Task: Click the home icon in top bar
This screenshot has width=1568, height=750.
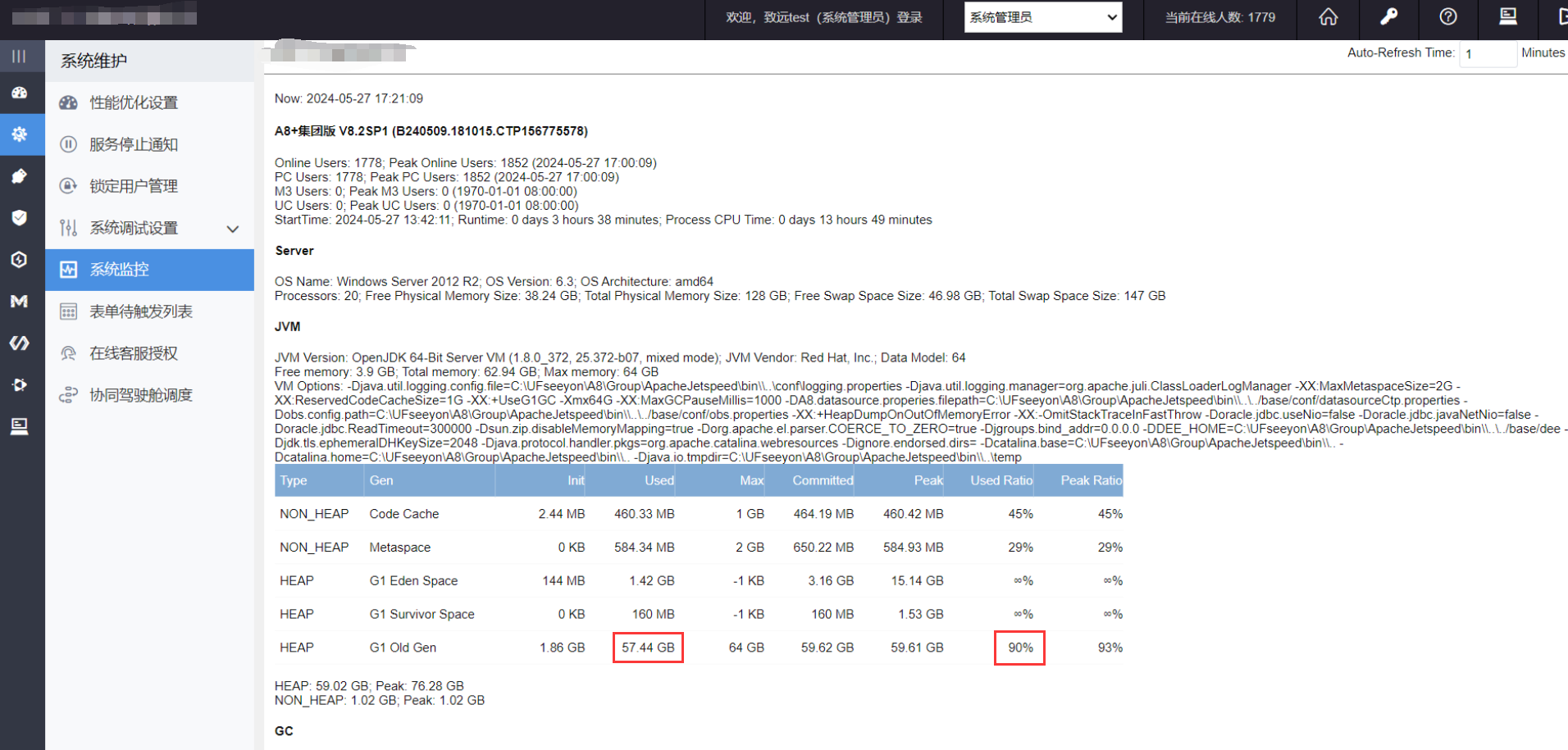Action: tap(1328, 17)
